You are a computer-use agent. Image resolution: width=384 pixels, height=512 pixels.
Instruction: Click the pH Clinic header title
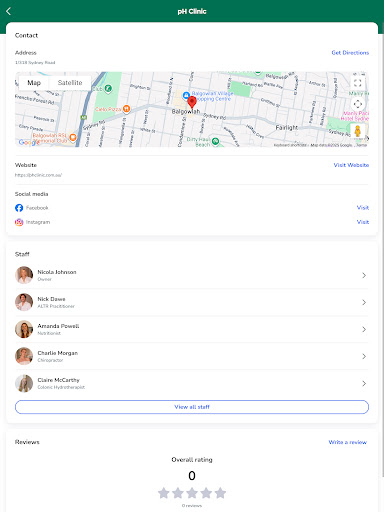tap(192, 11)
